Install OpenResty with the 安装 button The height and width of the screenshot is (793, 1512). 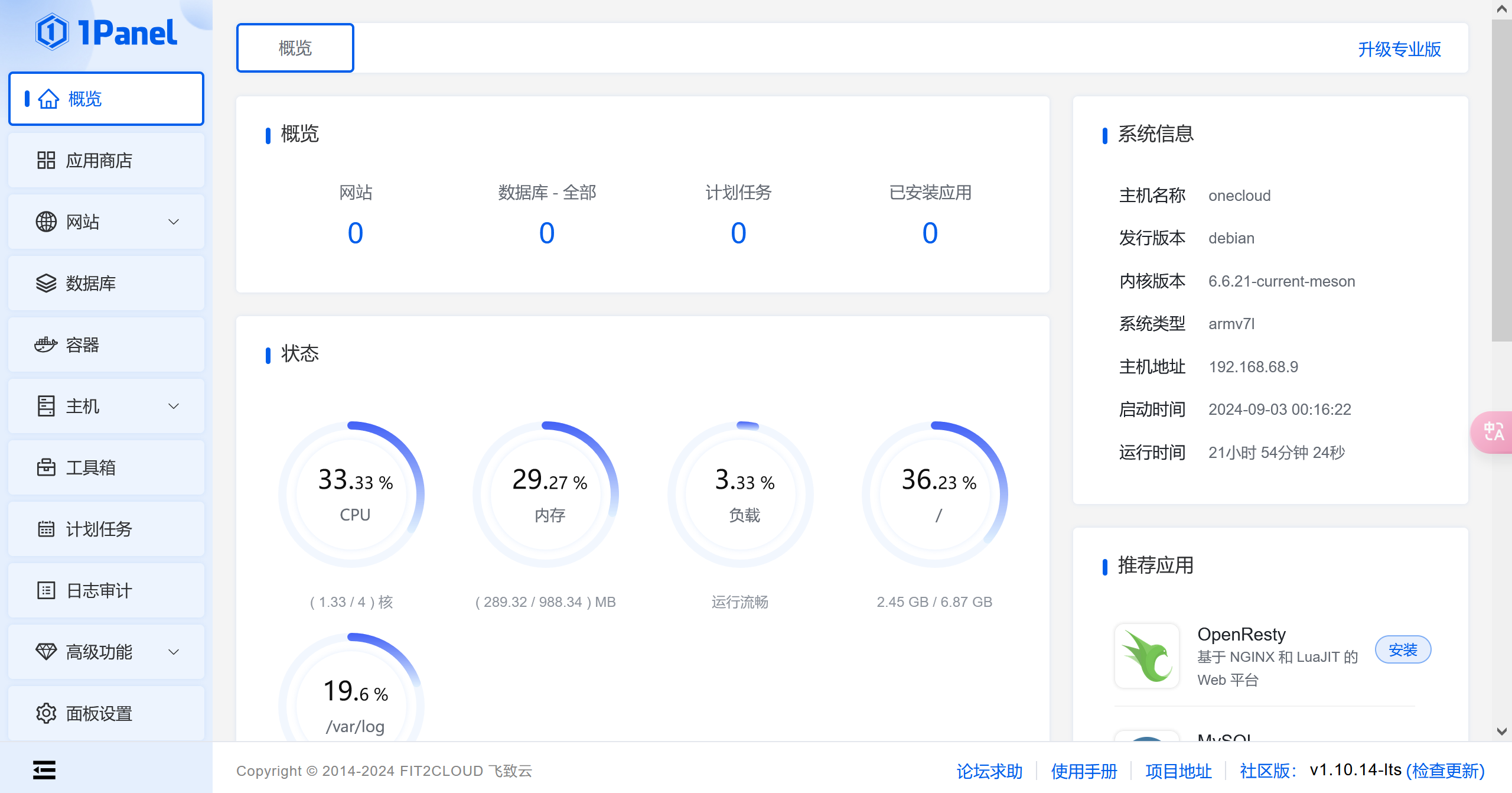tap(1403, 650)
